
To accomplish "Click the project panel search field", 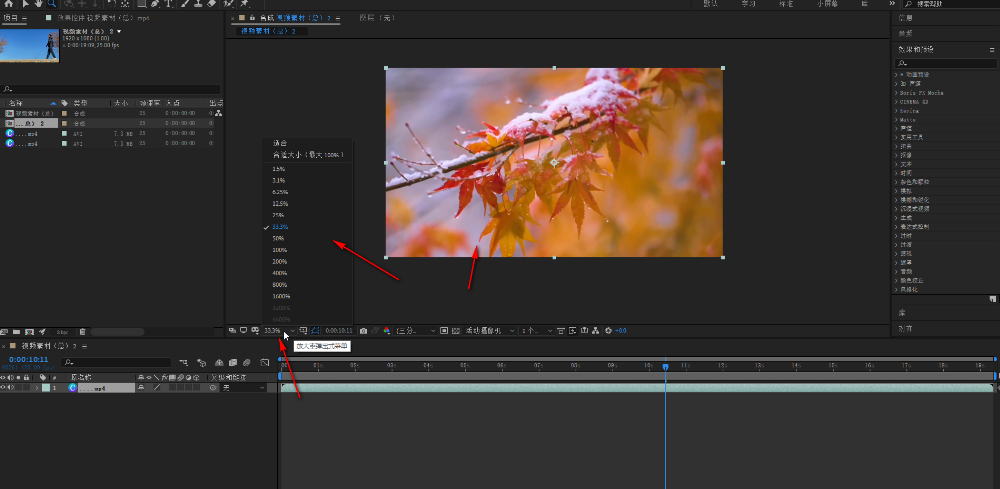I will click(110, 89).
